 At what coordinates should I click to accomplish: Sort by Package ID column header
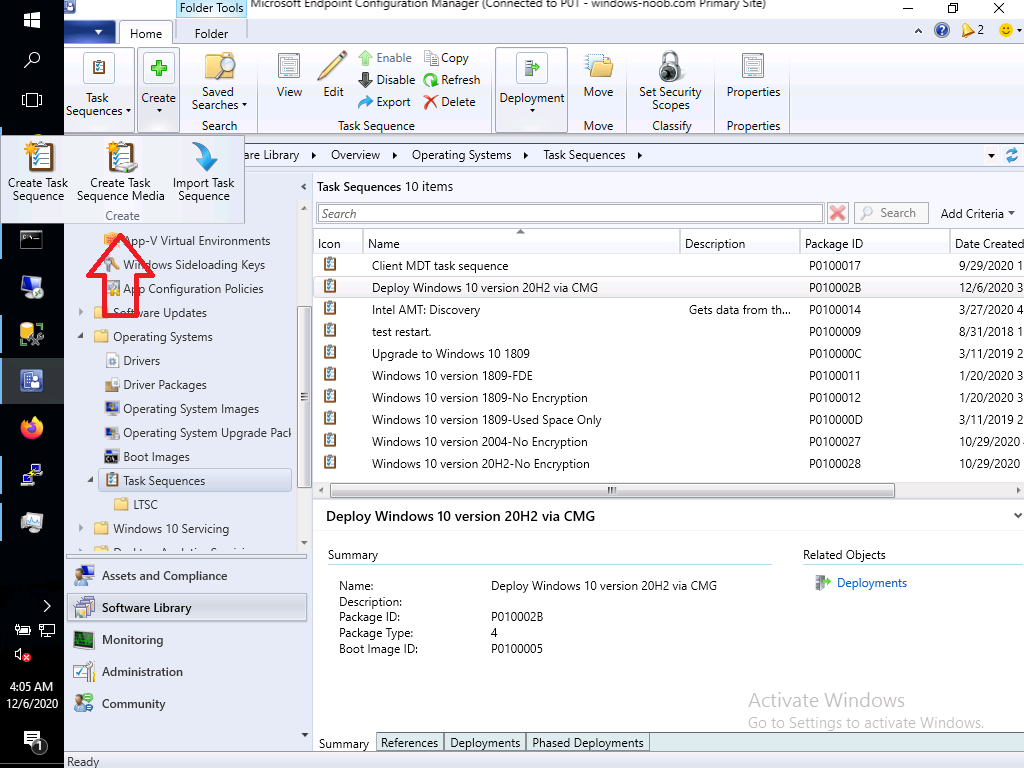874,244
